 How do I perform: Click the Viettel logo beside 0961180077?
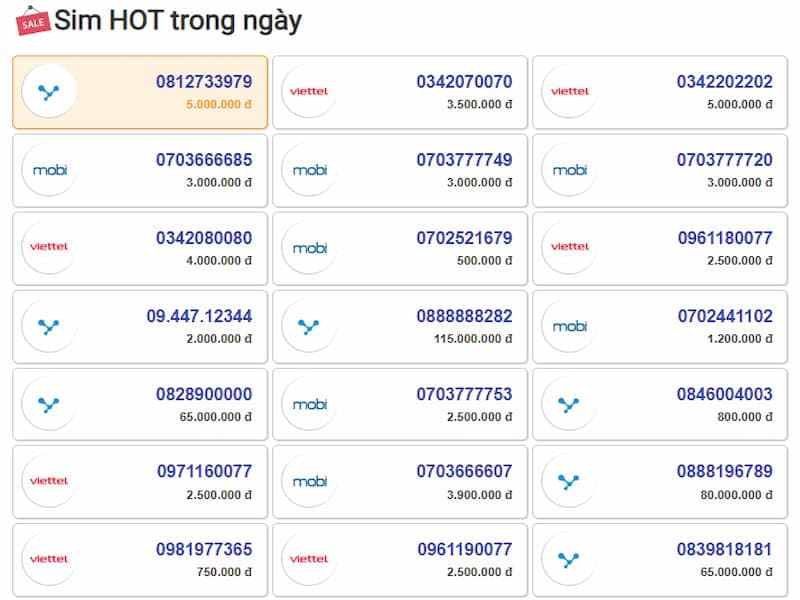coord(569,248)
